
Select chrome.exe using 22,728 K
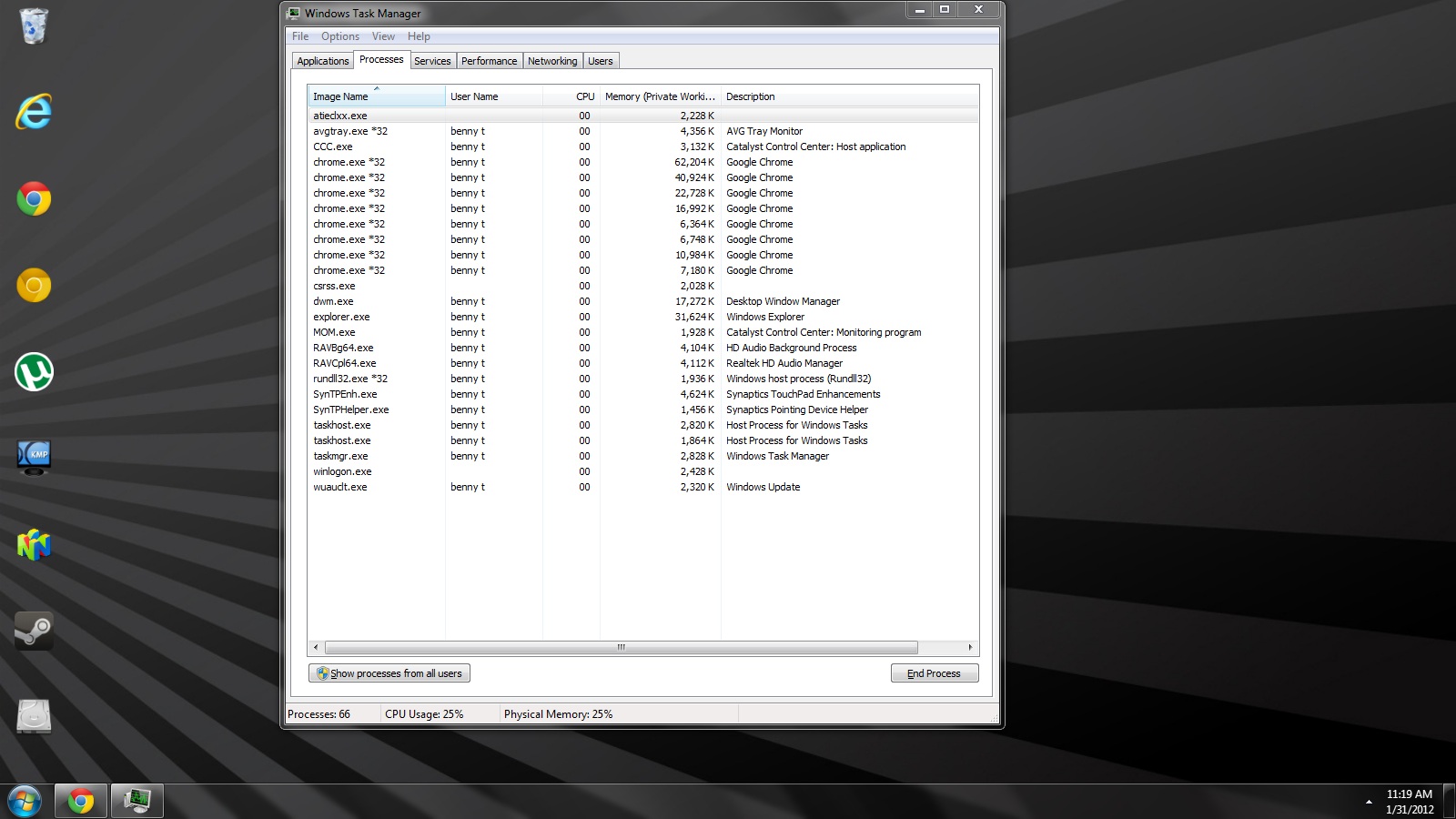coord(643,193)
